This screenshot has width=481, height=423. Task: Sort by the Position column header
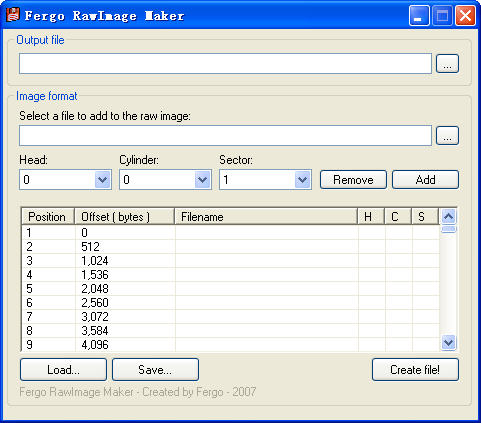click(x=48, y=217)
